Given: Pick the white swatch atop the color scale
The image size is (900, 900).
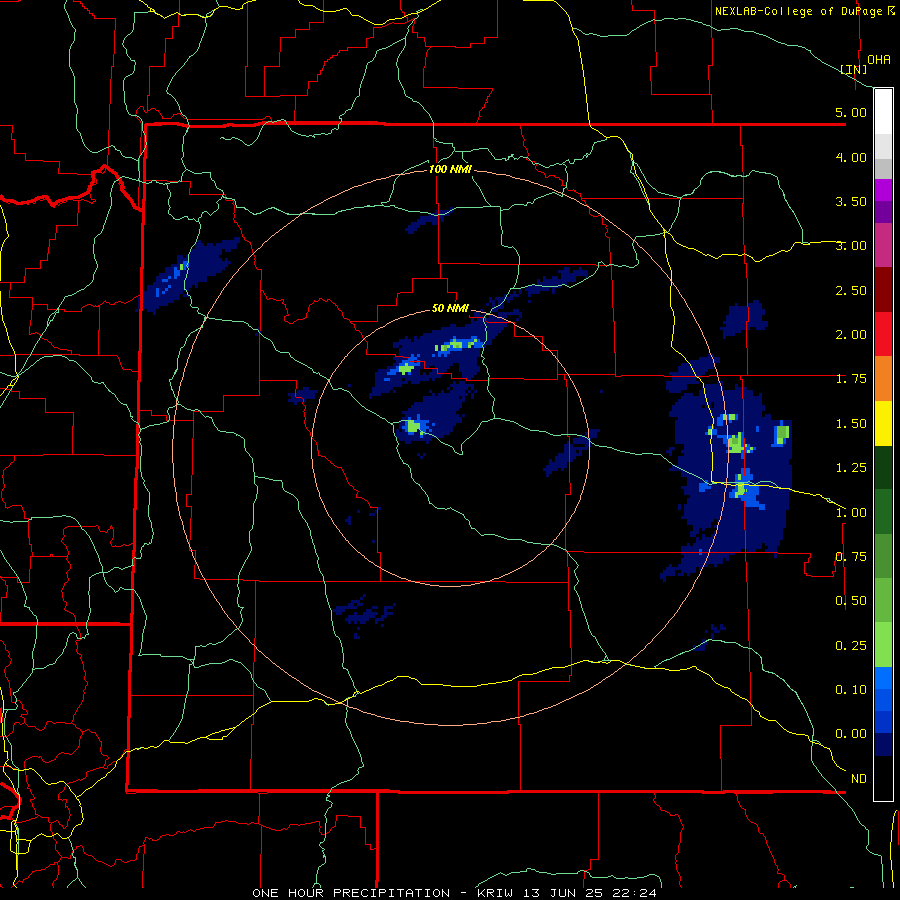Looking at the screenshot, I should coord(883,112).
